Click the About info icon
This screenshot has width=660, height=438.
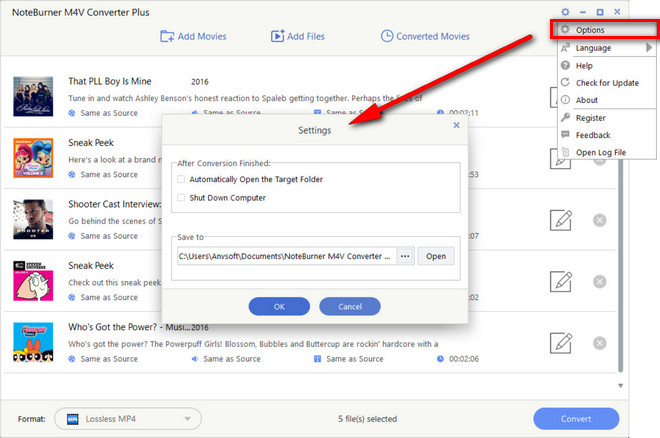pos(565,100)
